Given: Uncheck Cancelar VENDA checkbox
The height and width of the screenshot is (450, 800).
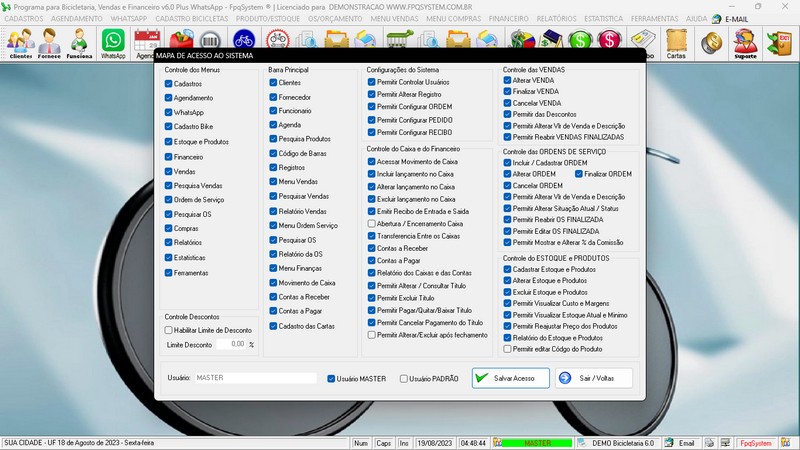Looking at the screenshot, I should [507, 103].
